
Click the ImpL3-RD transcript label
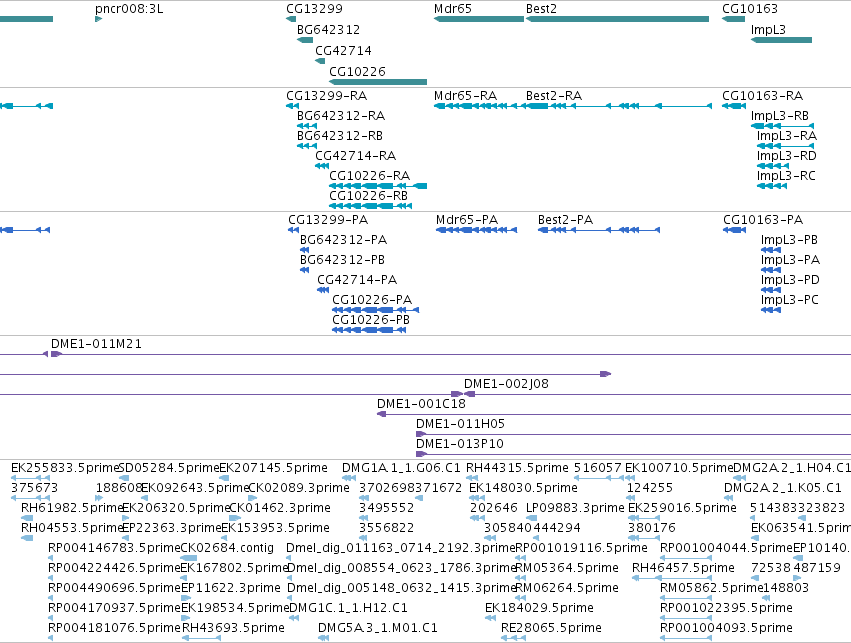(x=787, y=156)
